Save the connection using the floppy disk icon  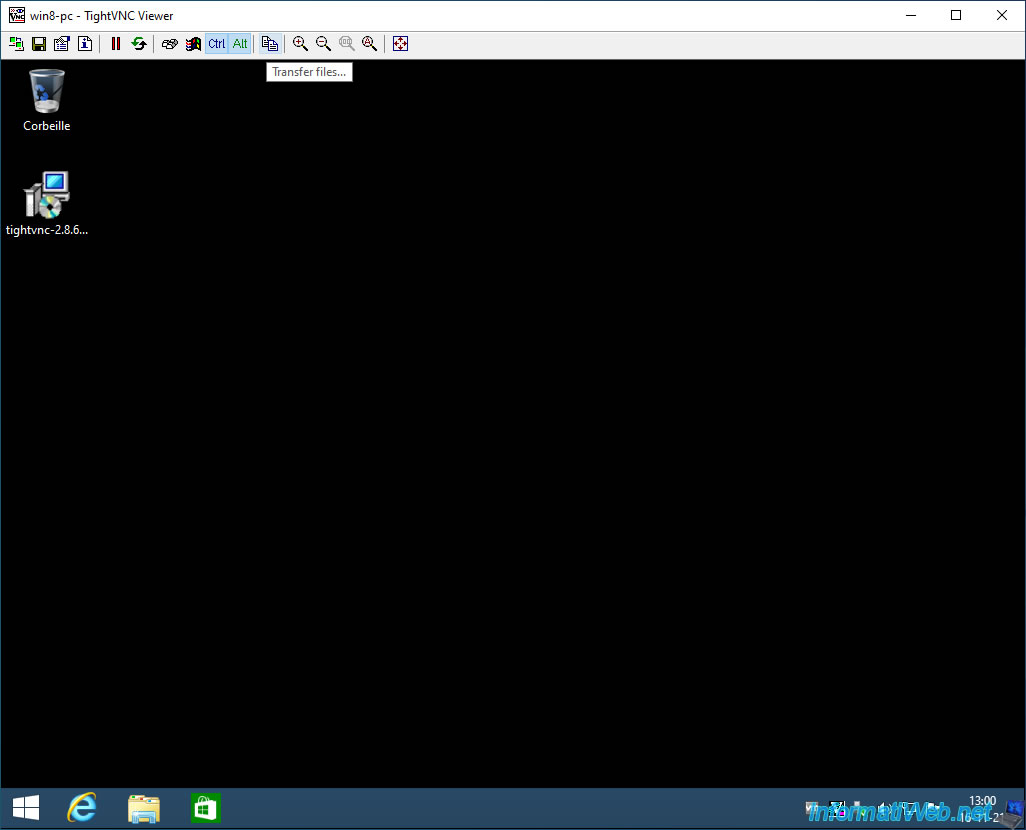[x=39, y=44]
